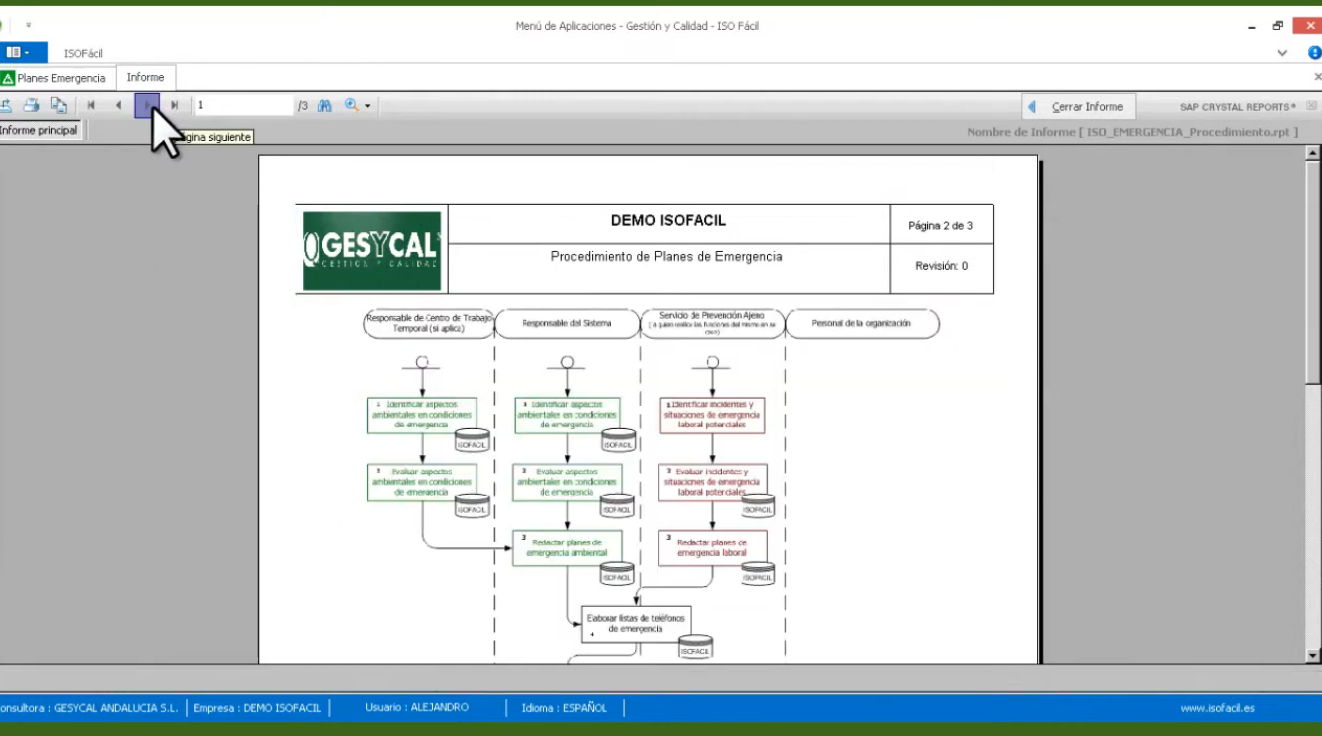Click 'Responsable del Sistema' swimlane header

click(567, 324)
